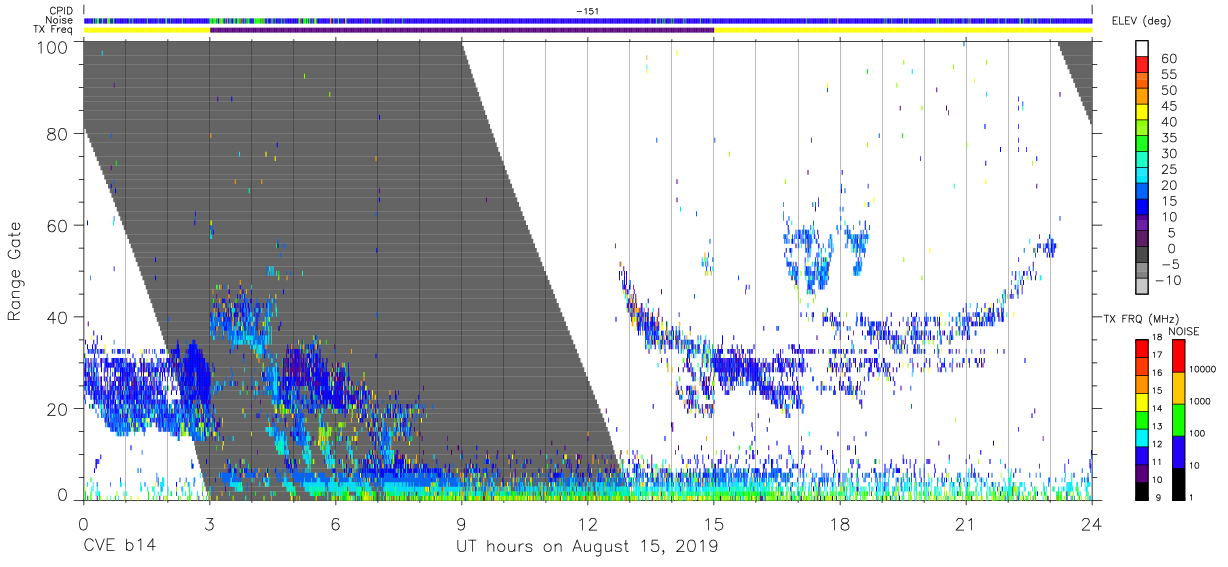Click the 100 tick on Range Gate axis
This screenshot has height=567, width=1228.
(x=52, y=47)
